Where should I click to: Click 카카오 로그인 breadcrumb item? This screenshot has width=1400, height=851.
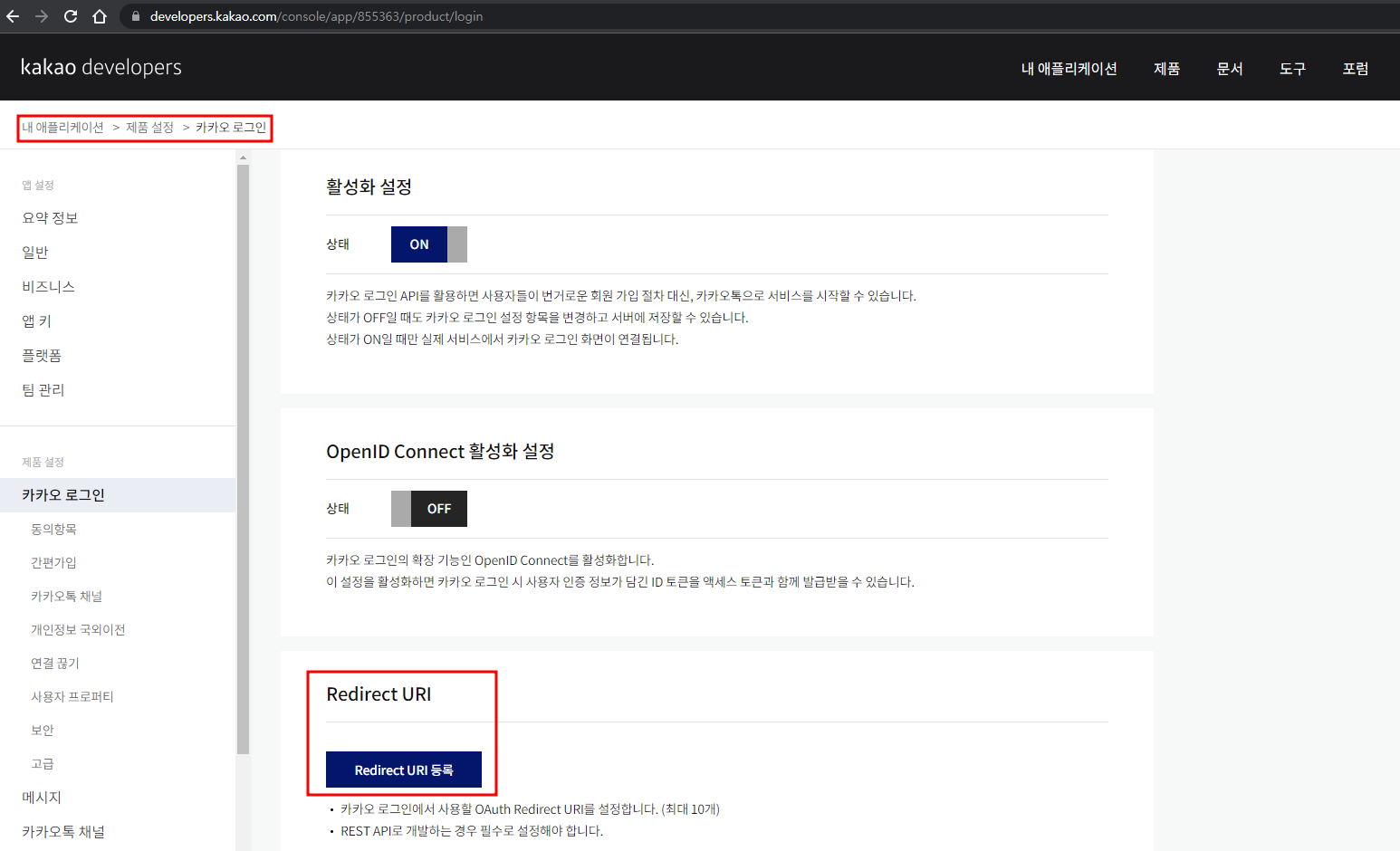pyautogui.click(x=231, y=128)
